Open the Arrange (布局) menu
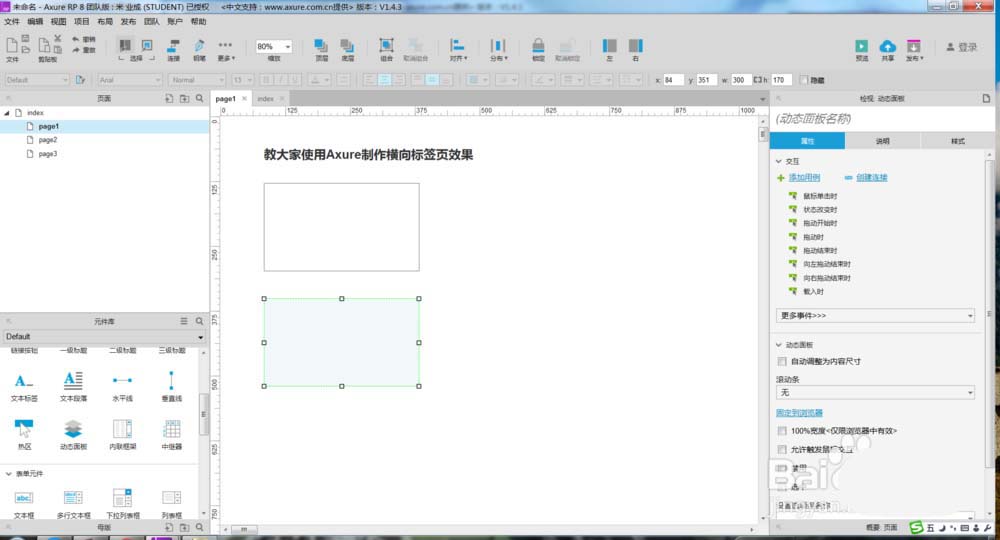 click(x=105, y=22)
